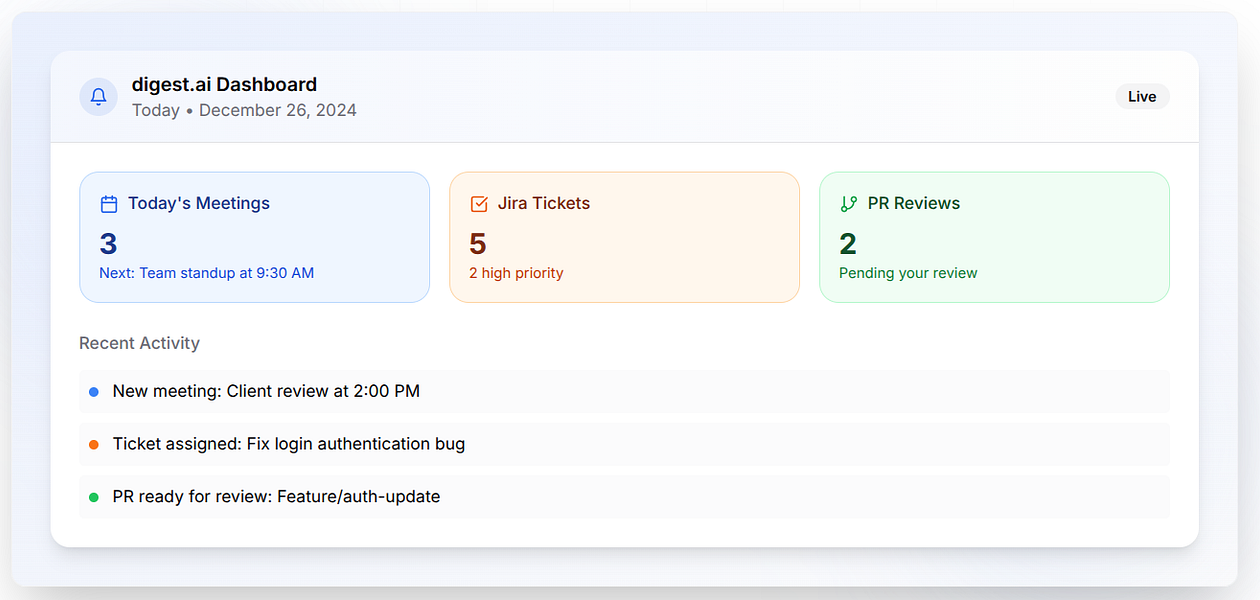Click the Pending your review text
Viewport: 1260px width, 600px height.
[908, 273]
